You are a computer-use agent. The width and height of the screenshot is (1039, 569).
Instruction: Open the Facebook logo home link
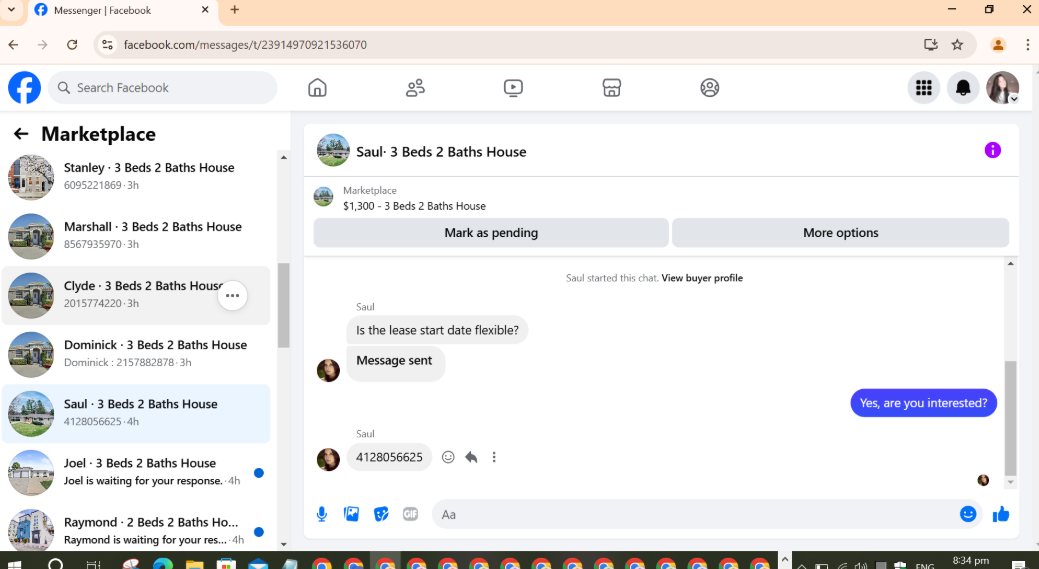click(x=25, y=87)
